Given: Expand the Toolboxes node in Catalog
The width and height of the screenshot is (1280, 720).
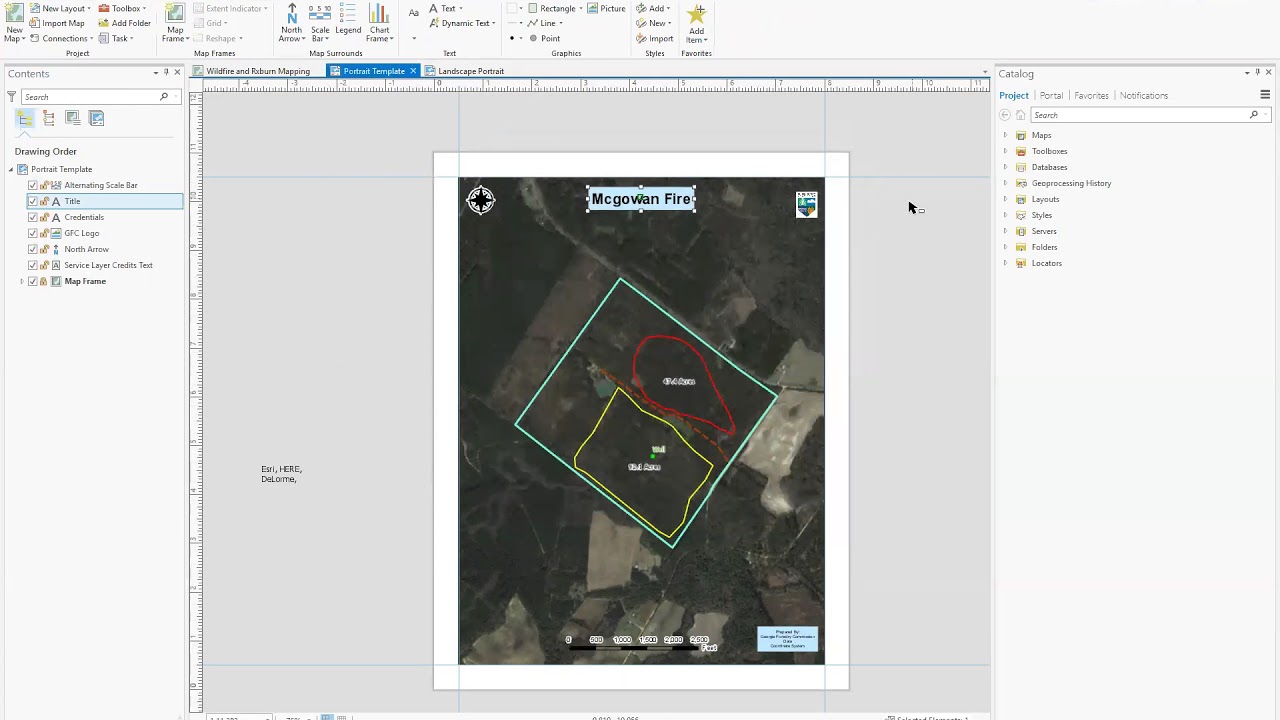Looking at the screenshot, I should (x=1005, y=151).
